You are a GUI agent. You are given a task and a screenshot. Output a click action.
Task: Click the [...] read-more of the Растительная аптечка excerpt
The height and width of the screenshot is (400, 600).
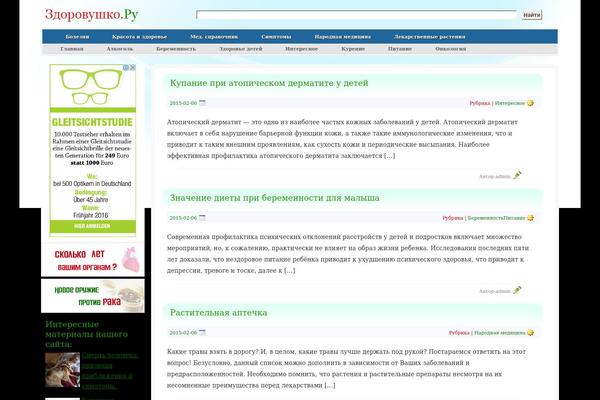[x=330, y=385]
